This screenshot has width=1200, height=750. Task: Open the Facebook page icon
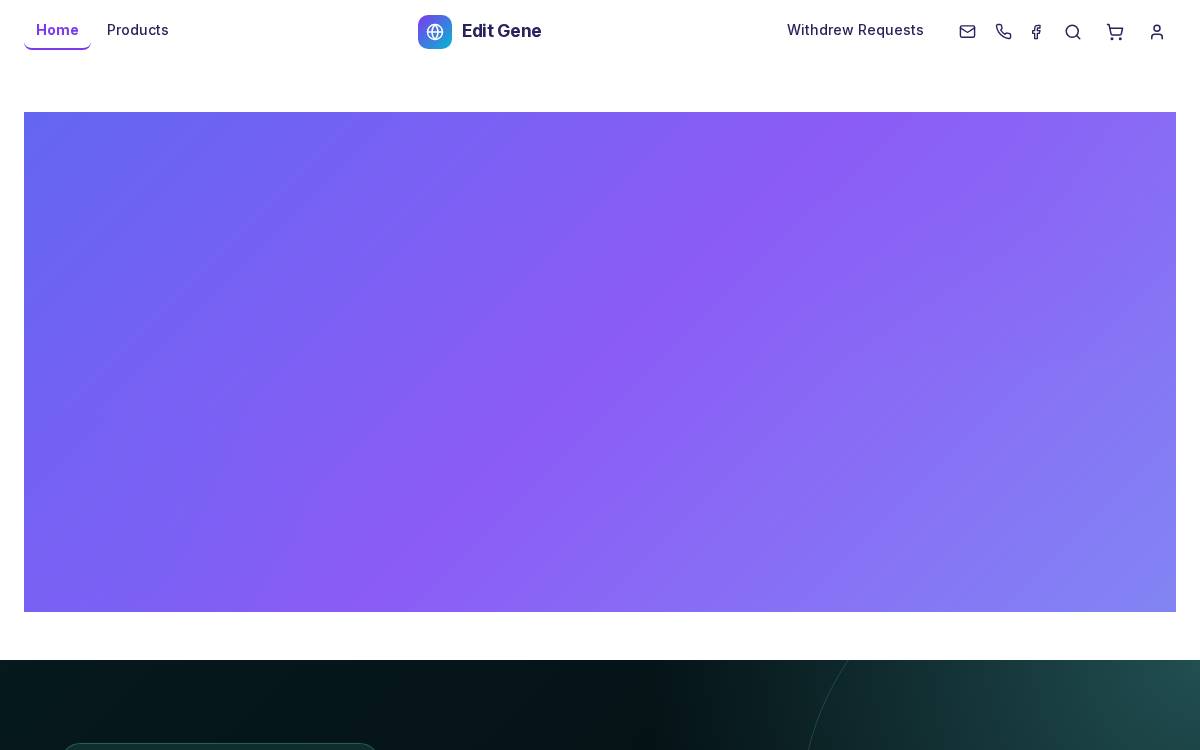click(x=1036, y=32)
